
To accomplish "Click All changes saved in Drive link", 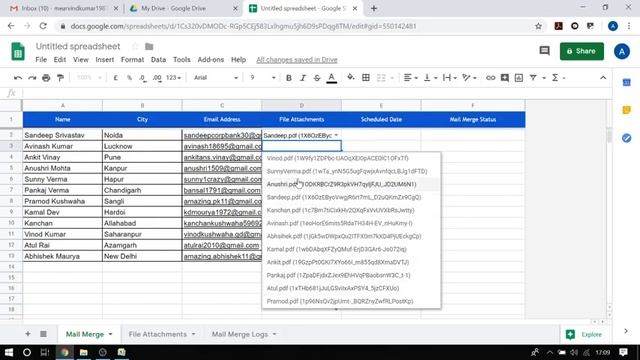I will coord(297,60).
